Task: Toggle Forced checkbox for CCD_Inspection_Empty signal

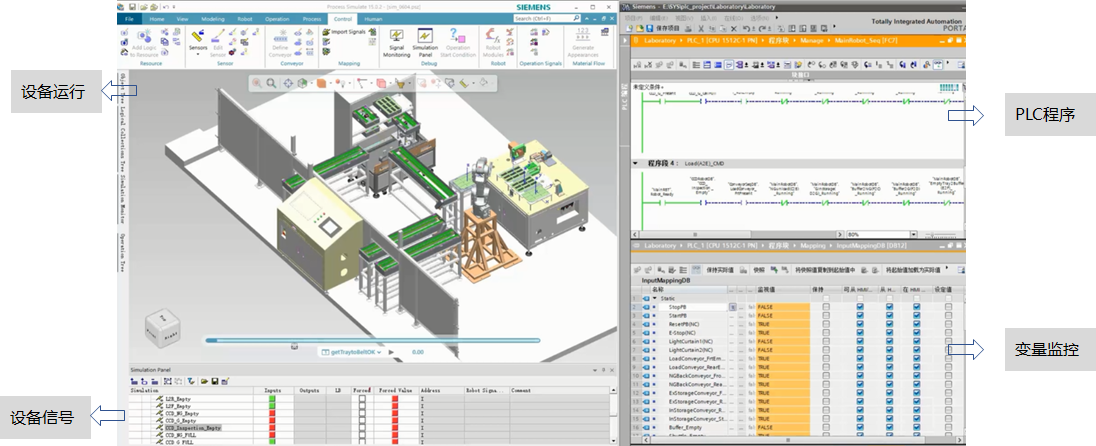Action: point(361,428)
